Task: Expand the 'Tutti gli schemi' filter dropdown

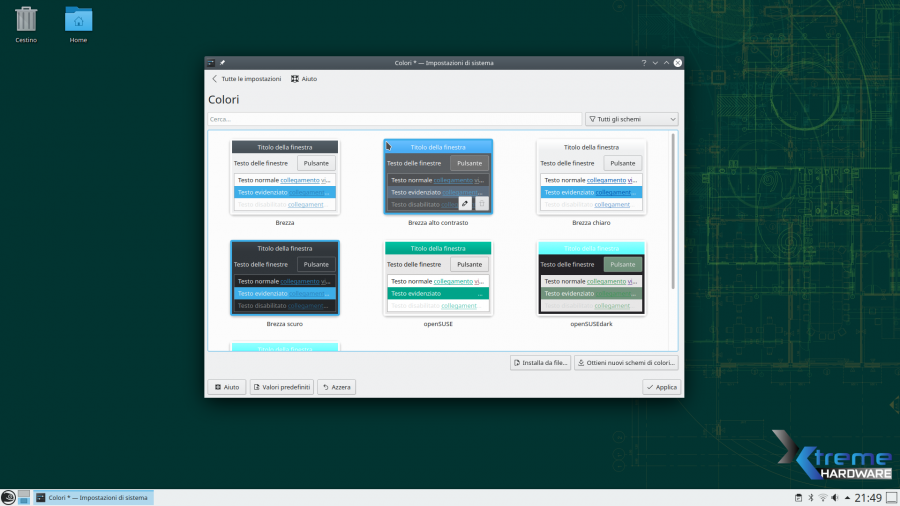Action: (631, 119)
